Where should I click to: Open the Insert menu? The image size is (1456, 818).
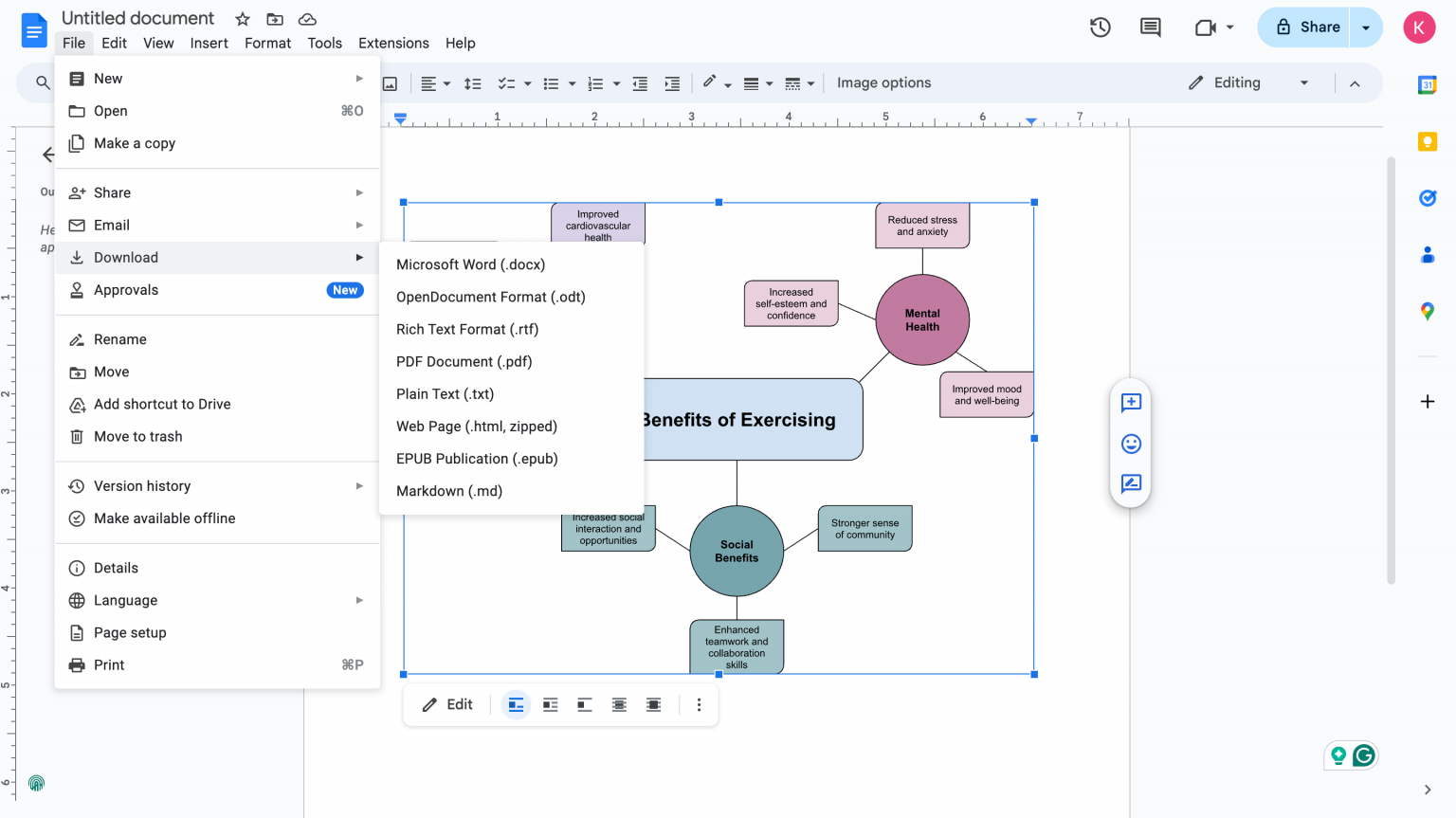pos(209,43)
